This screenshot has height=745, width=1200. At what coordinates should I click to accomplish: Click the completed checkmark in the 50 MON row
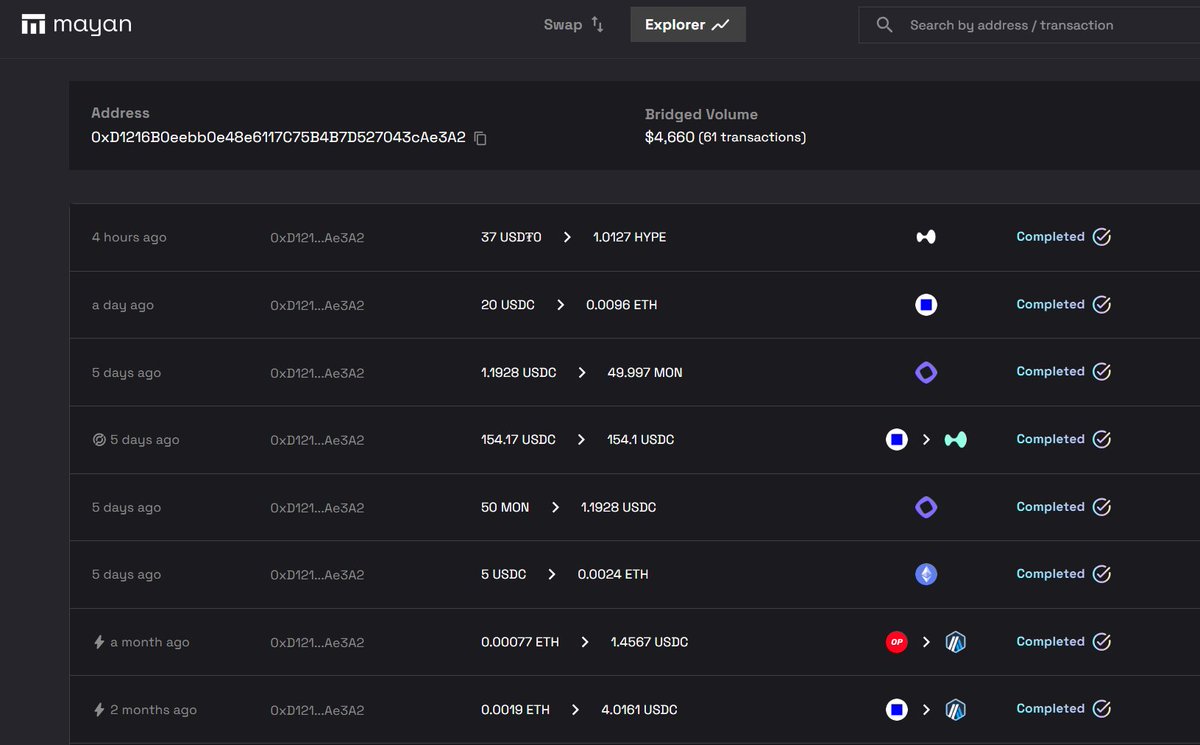click(x=1101, y=507)
